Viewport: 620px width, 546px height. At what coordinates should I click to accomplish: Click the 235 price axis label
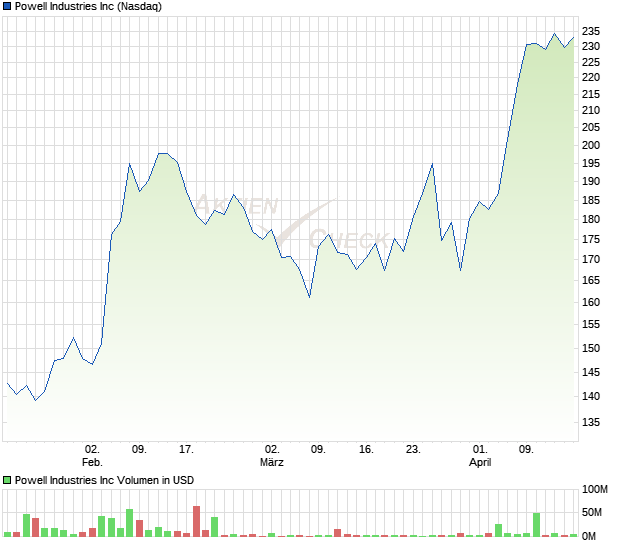591,31
